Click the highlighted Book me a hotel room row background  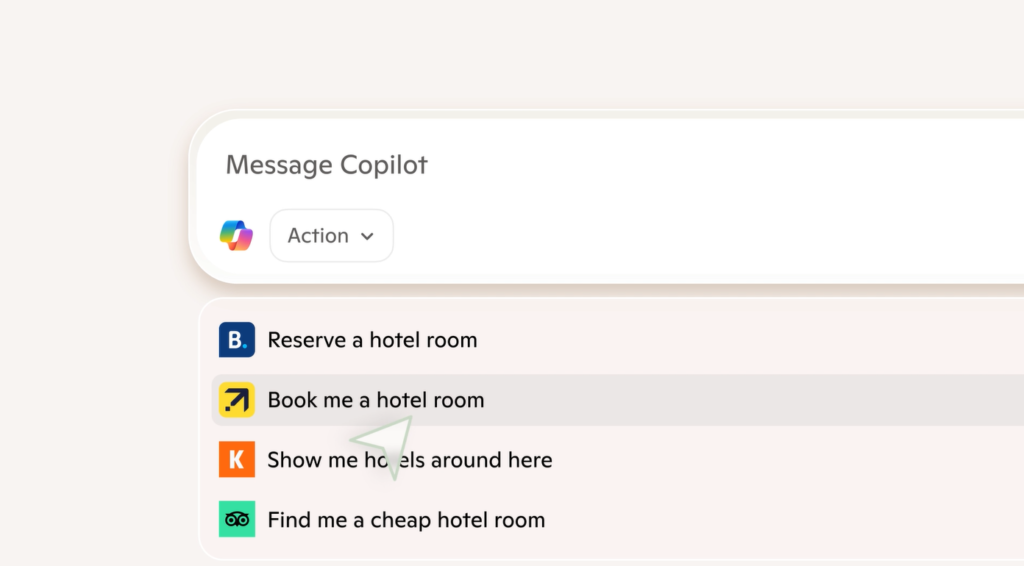point(618,400)
